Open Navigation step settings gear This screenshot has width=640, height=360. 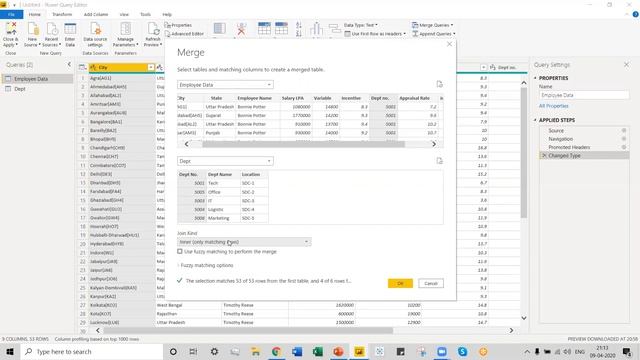click(624, 139)
